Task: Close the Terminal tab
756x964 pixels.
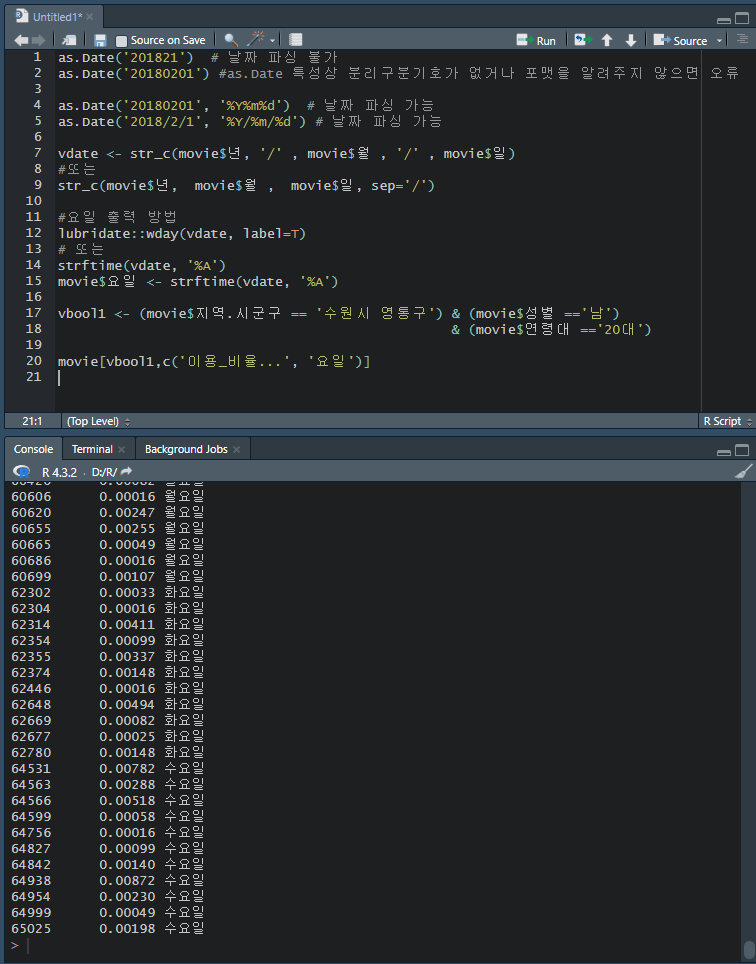Action: (121, 449)
